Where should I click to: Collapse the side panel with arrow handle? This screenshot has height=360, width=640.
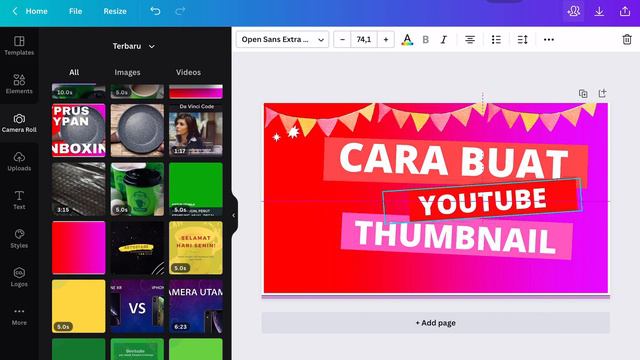click(233, 215)
